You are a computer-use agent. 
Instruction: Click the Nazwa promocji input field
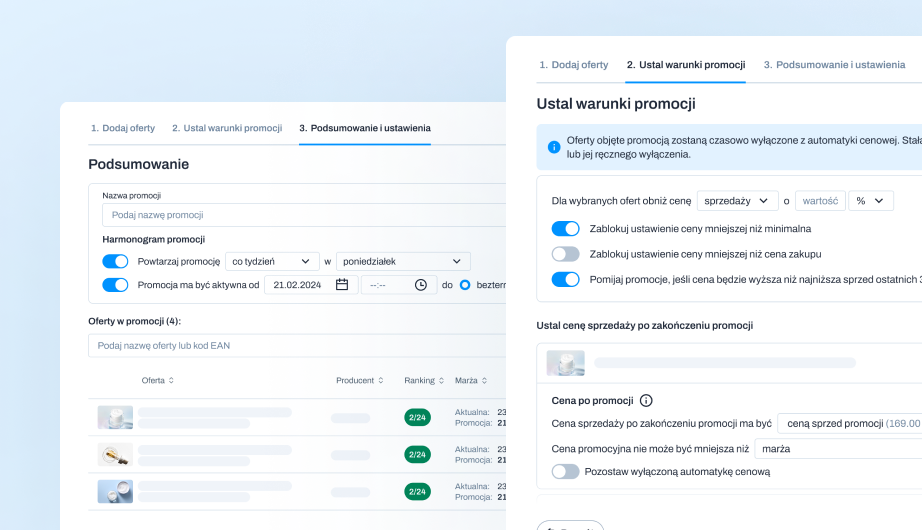click(304, 215)
